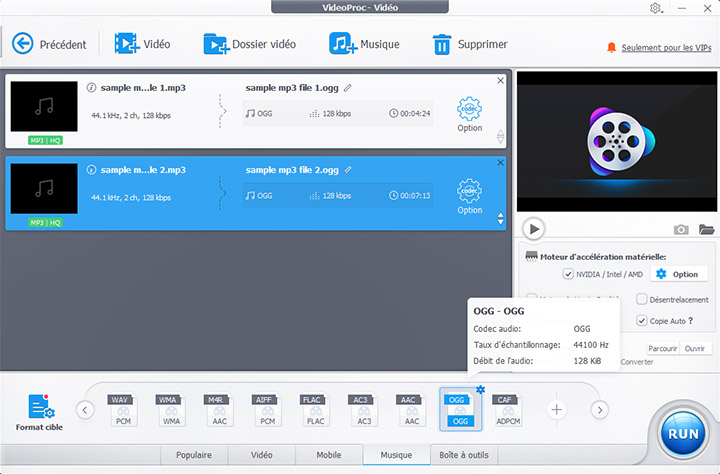This screenshot has width=720, height=474.
Task: Select the AAC format
Action: pyautogui.click(x=411, y=410)
